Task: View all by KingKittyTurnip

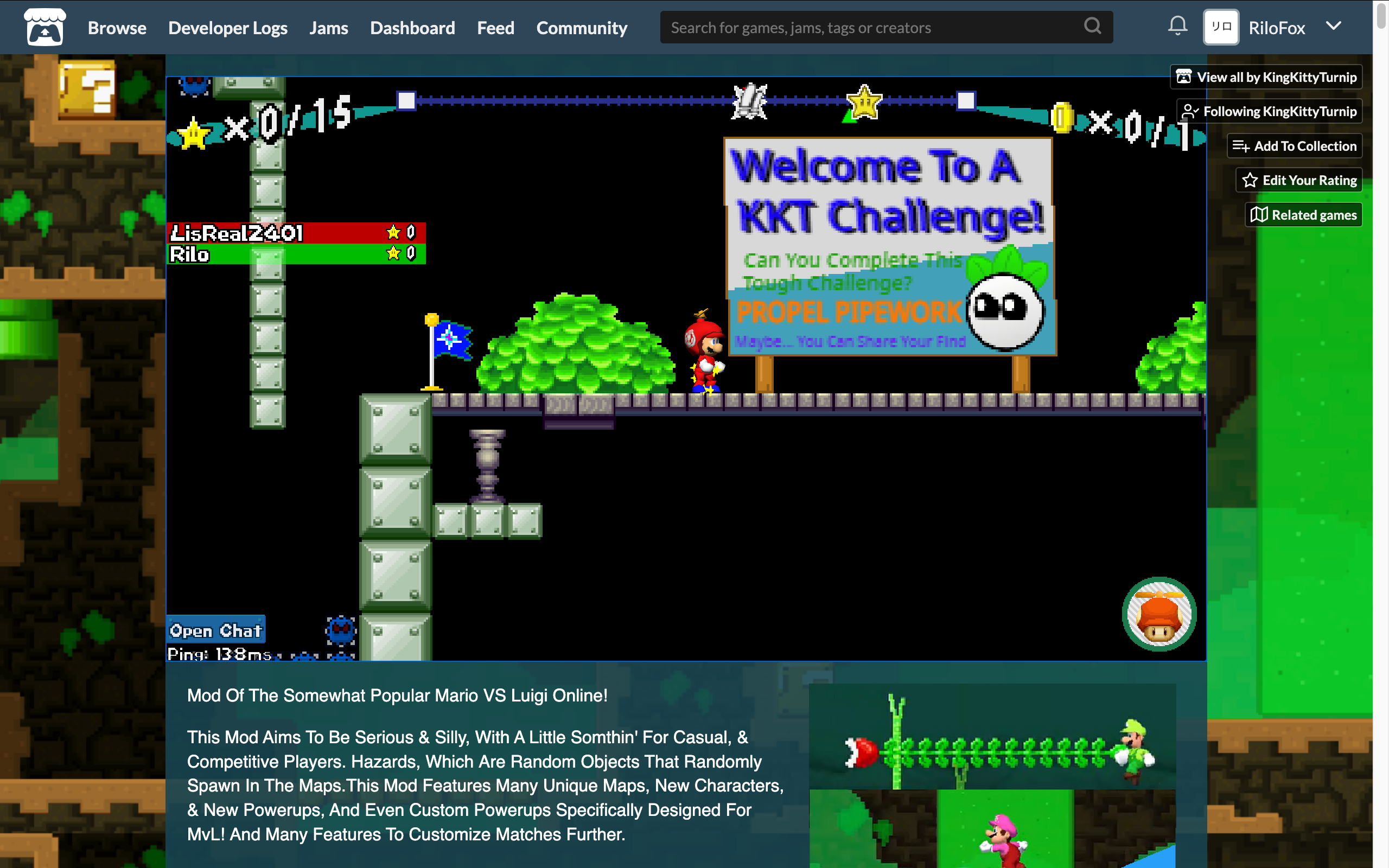Action: 1266,77
